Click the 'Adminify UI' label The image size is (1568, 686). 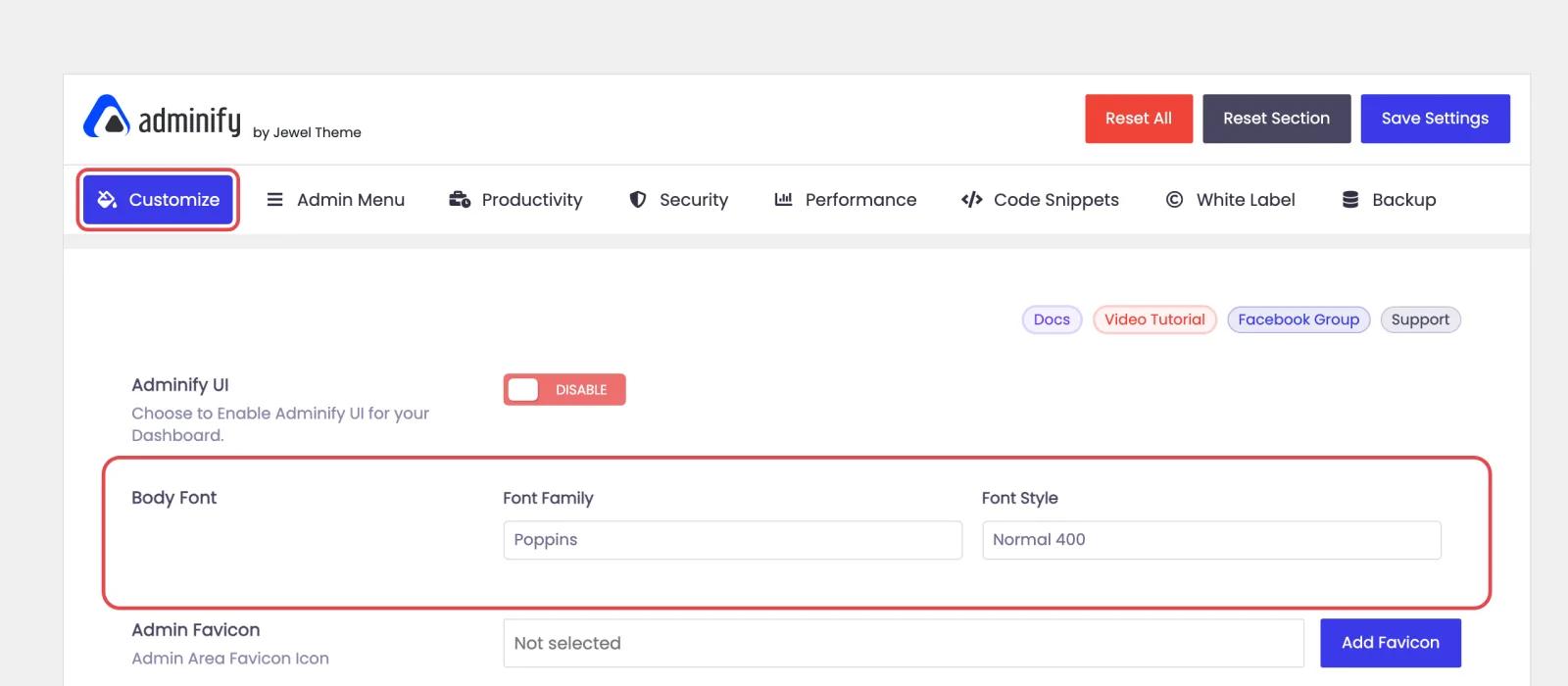coord(180,385)
